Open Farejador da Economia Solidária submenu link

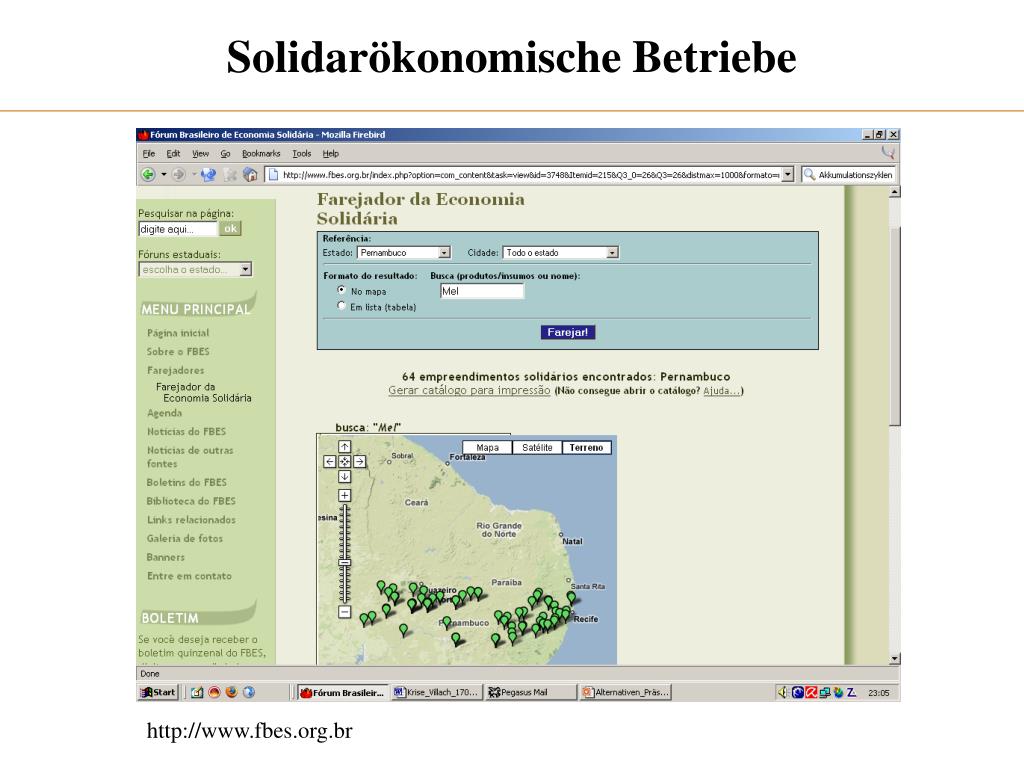coord(203,392)
